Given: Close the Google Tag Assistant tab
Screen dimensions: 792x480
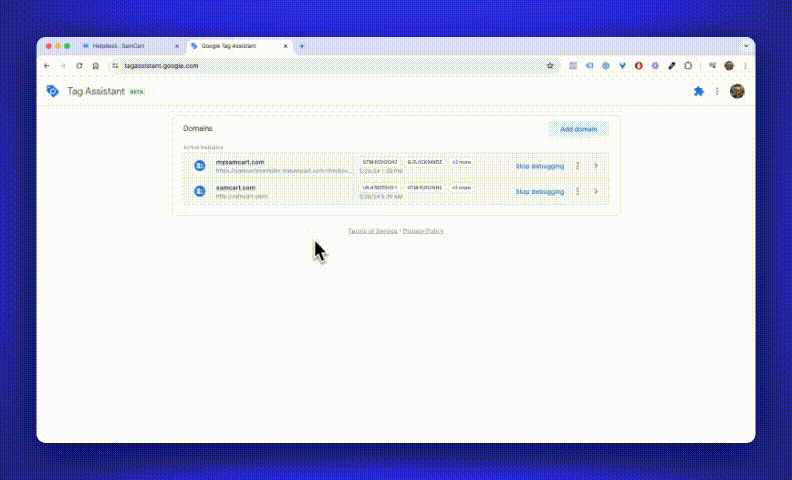Looking at the screenshot, I should tap(285, 46).
